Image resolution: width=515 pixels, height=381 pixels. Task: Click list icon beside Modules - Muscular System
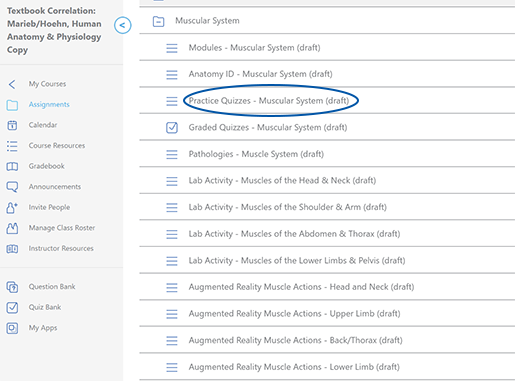click(172, 48)
